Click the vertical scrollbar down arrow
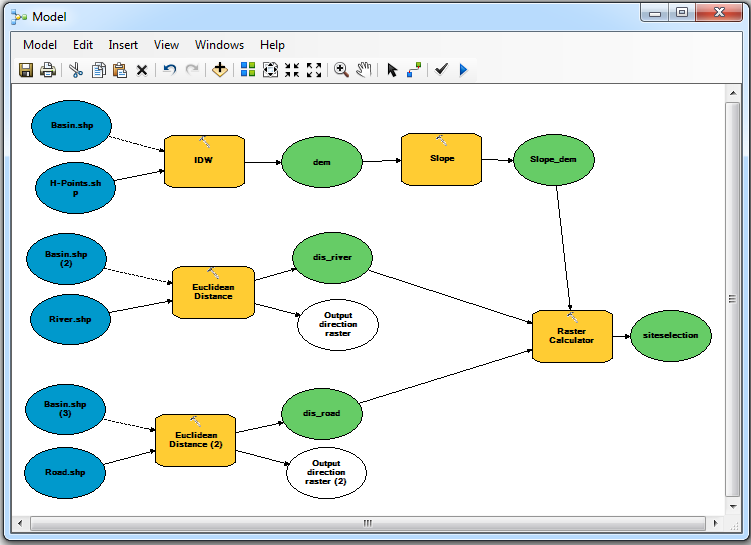This screenshot has height=545, width=751. point(733,507)
